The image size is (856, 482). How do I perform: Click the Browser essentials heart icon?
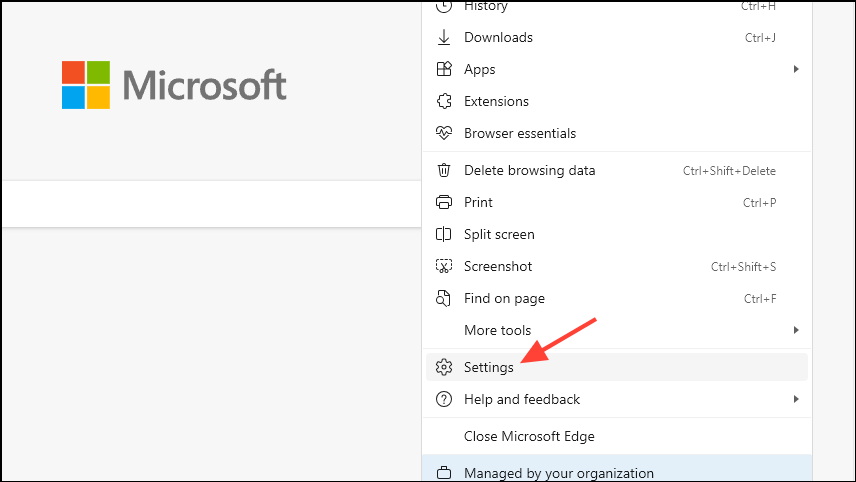445,134
